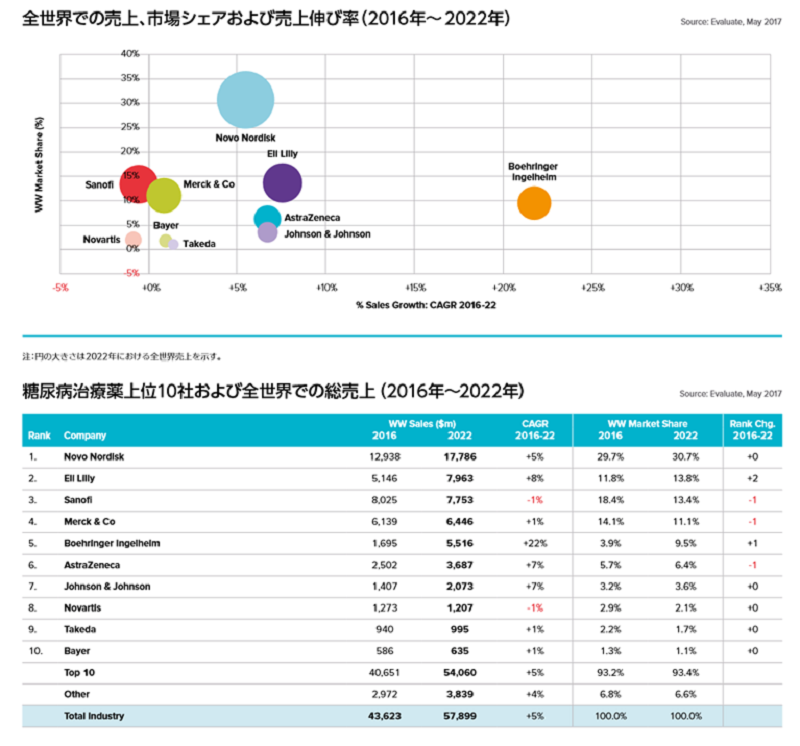
Task: Select the '30.7%' market share cell
Action: click(686, 457)
